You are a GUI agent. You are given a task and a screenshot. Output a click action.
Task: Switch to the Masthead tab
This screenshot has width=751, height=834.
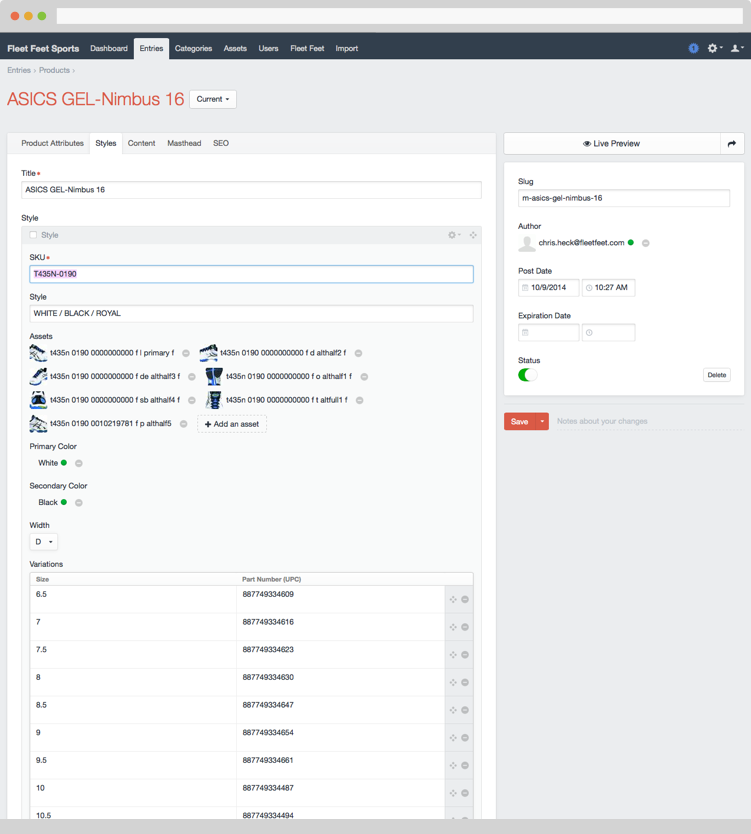point(184,144)
